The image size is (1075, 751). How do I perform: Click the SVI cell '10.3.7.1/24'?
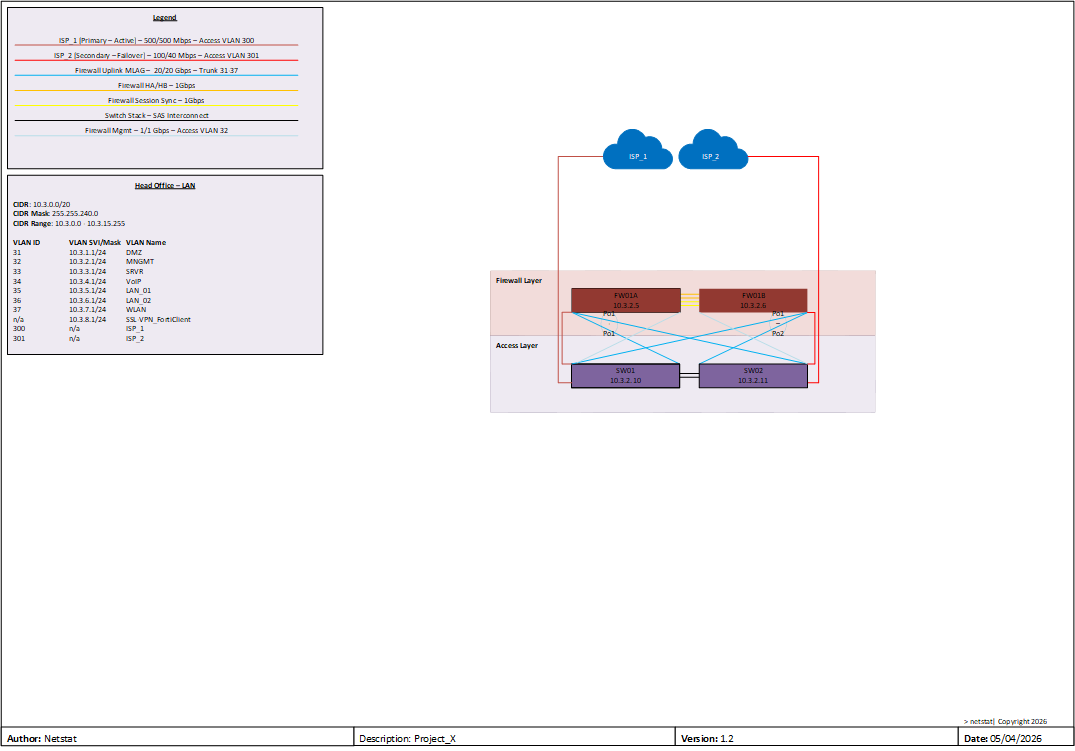87,310
